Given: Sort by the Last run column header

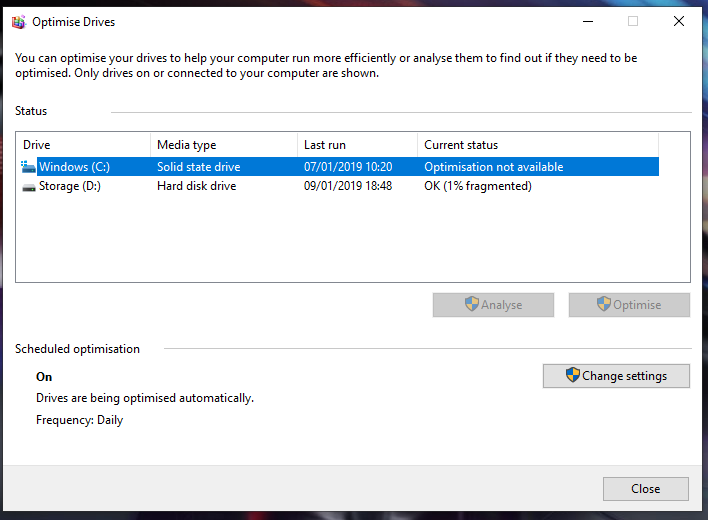Looking at the screenshot, I should point(358,145).
